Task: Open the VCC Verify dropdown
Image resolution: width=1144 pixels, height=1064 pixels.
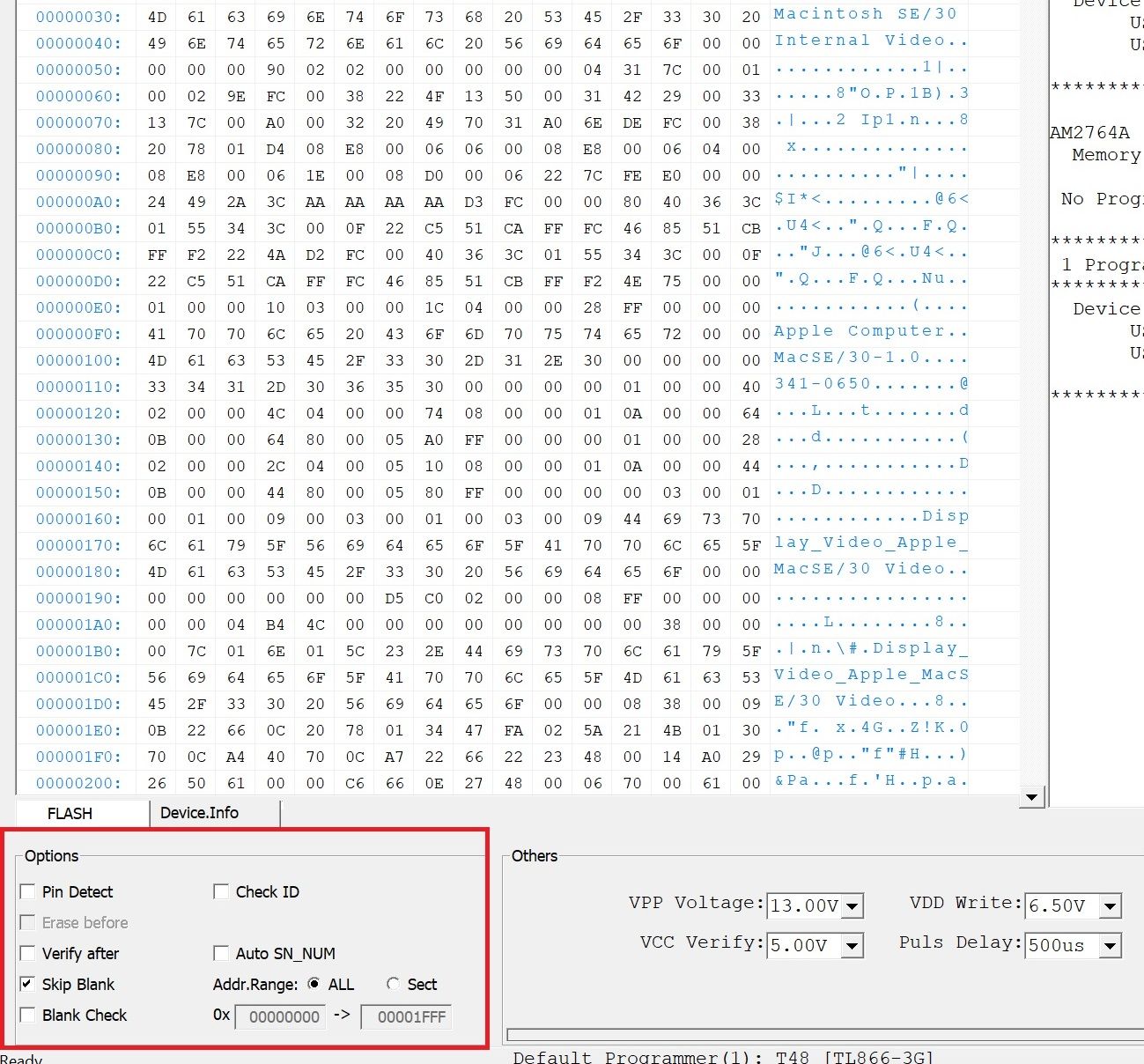Action: (x=852, y=946)
